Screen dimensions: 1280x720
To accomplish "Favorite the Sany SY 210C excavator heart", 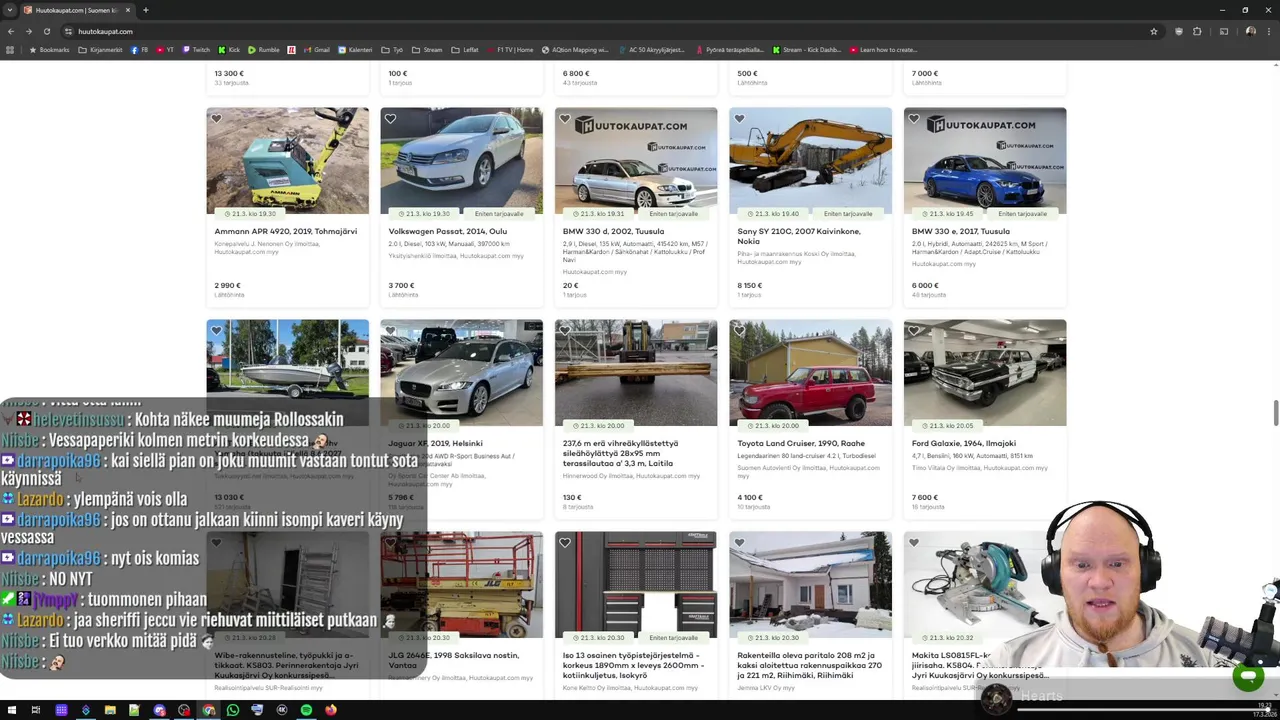I will point(739,119).
